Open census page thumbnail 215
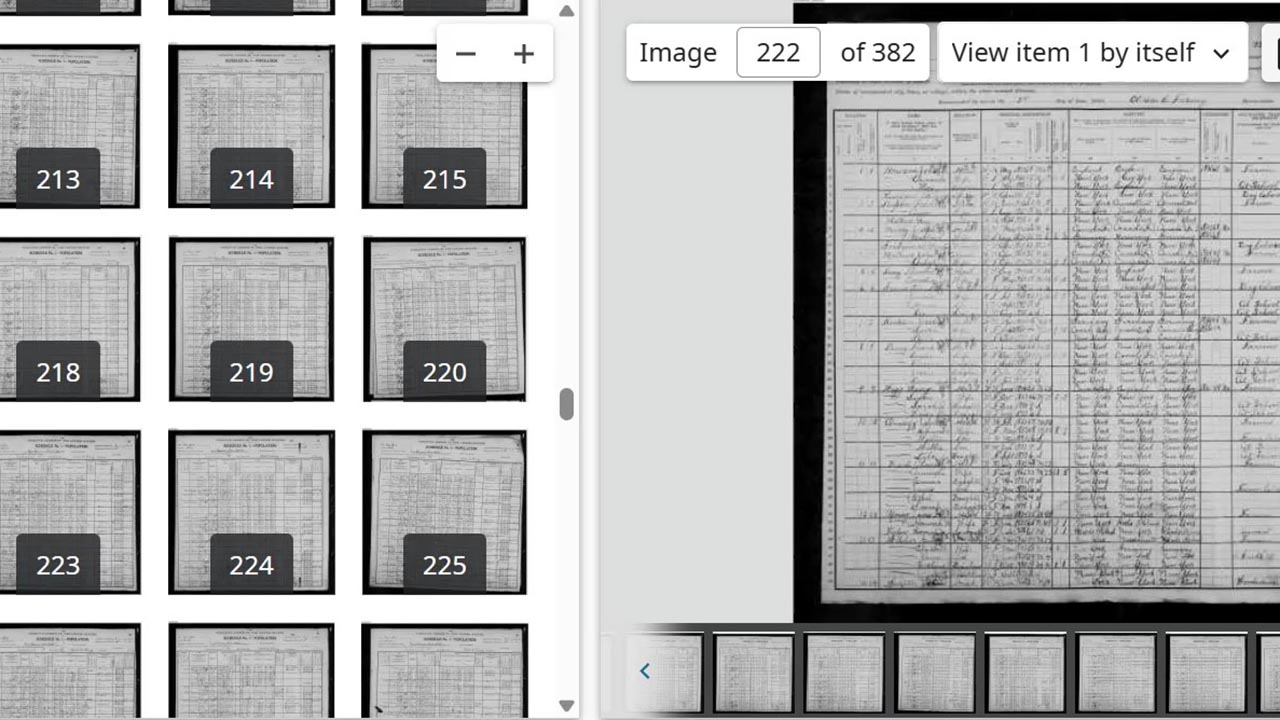 click(444, 125)
